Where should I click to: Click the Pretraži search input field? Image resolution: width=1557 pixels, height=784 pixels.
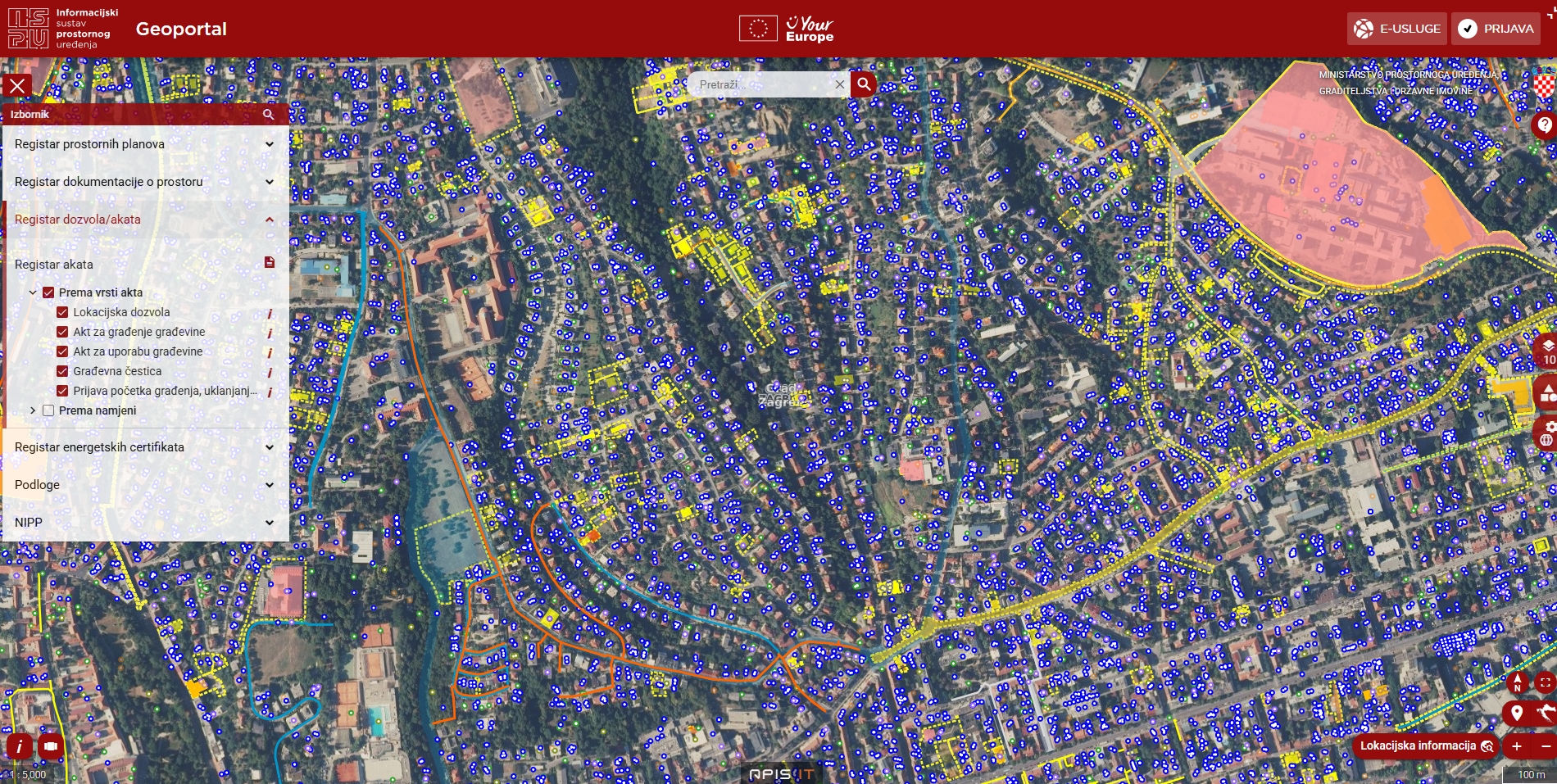tap(762, 84)
